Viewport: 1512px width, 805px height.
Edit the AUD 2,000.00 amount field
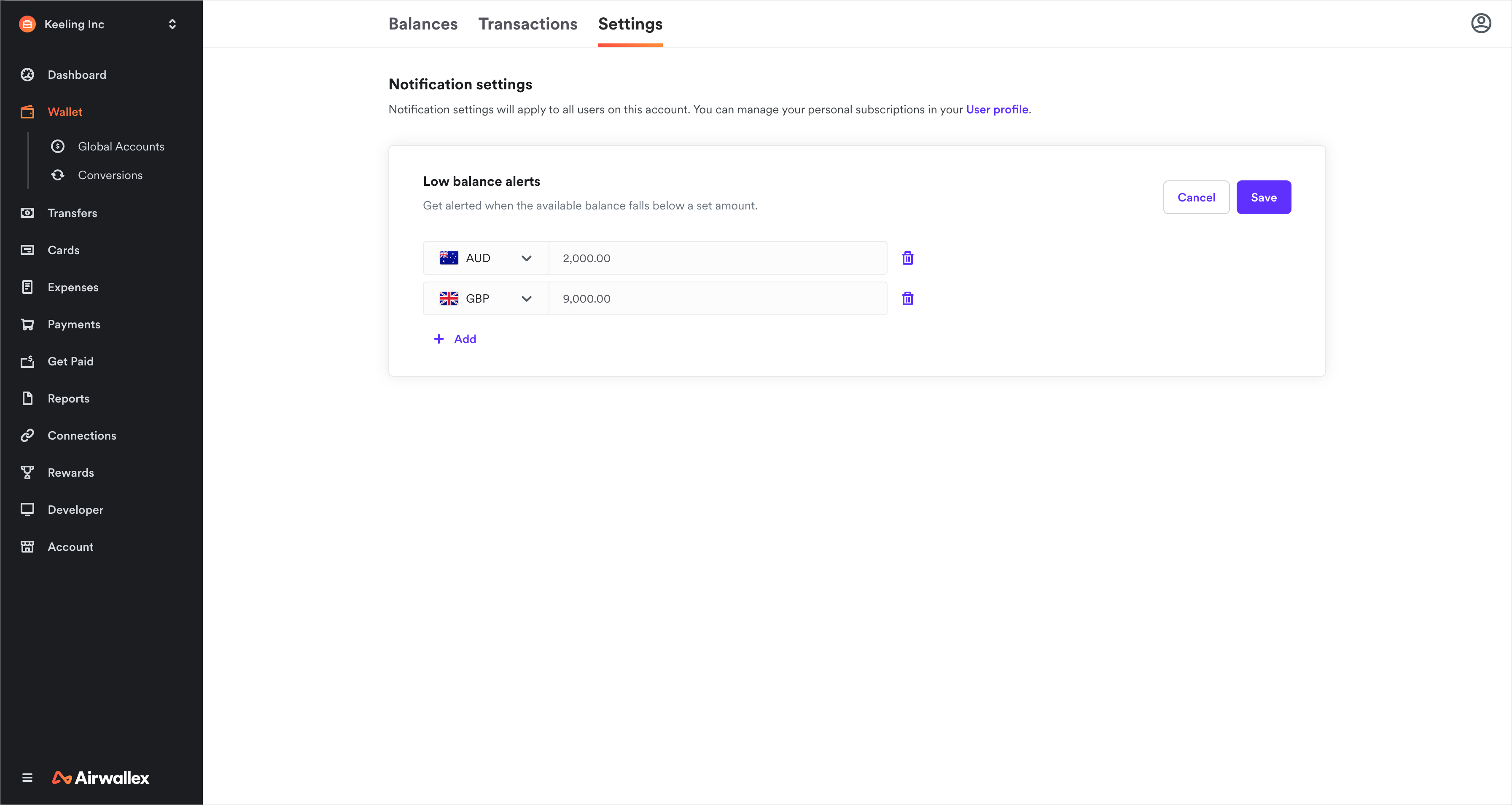pyautogui.click(x=717, y=258)
